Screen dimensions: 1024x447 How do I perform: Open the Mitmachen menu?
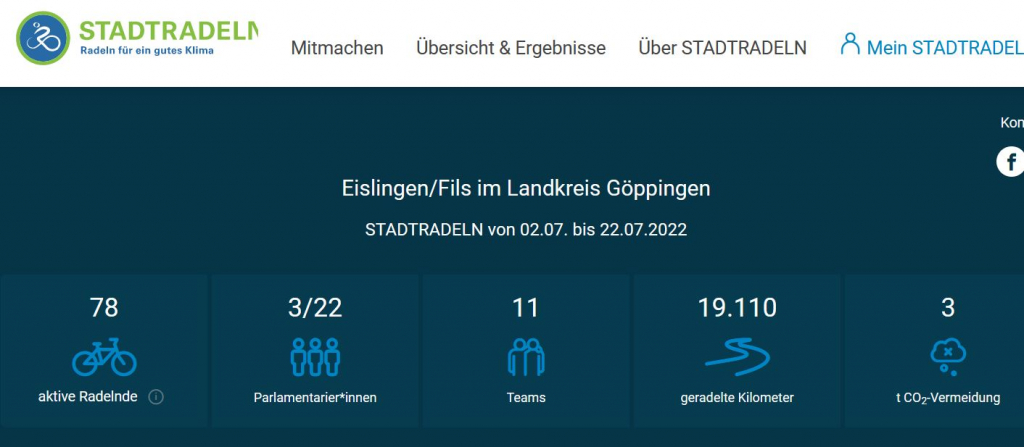pos(337,48)
